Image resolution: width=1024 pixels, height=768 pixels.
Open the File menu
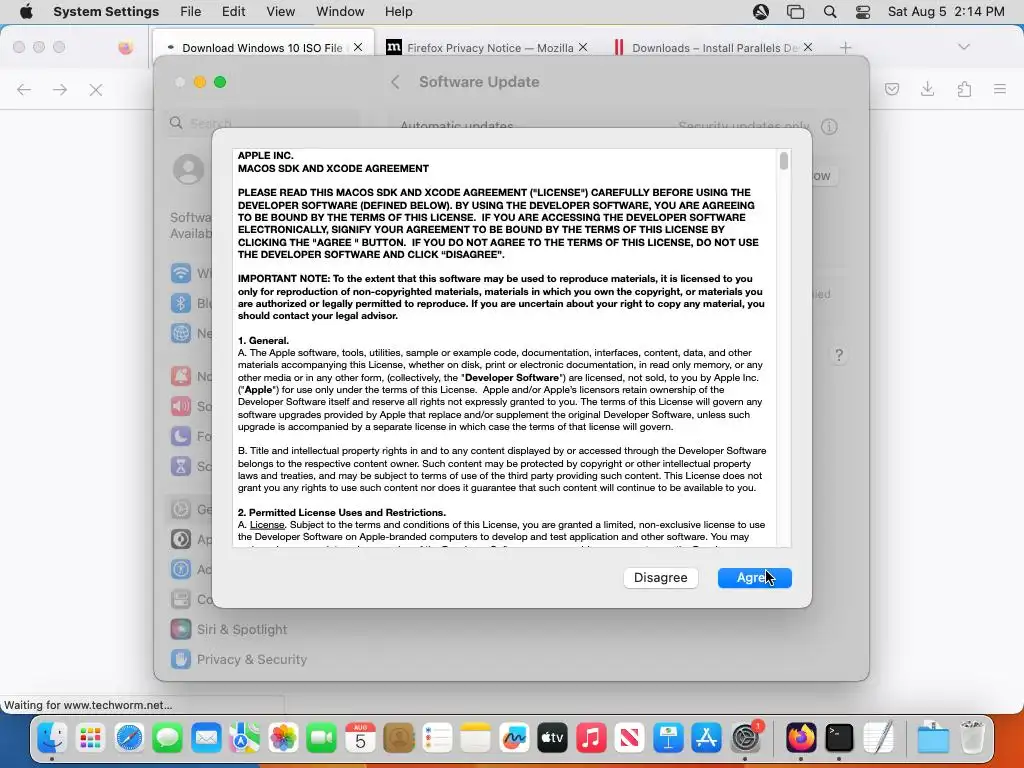point(191,12)
